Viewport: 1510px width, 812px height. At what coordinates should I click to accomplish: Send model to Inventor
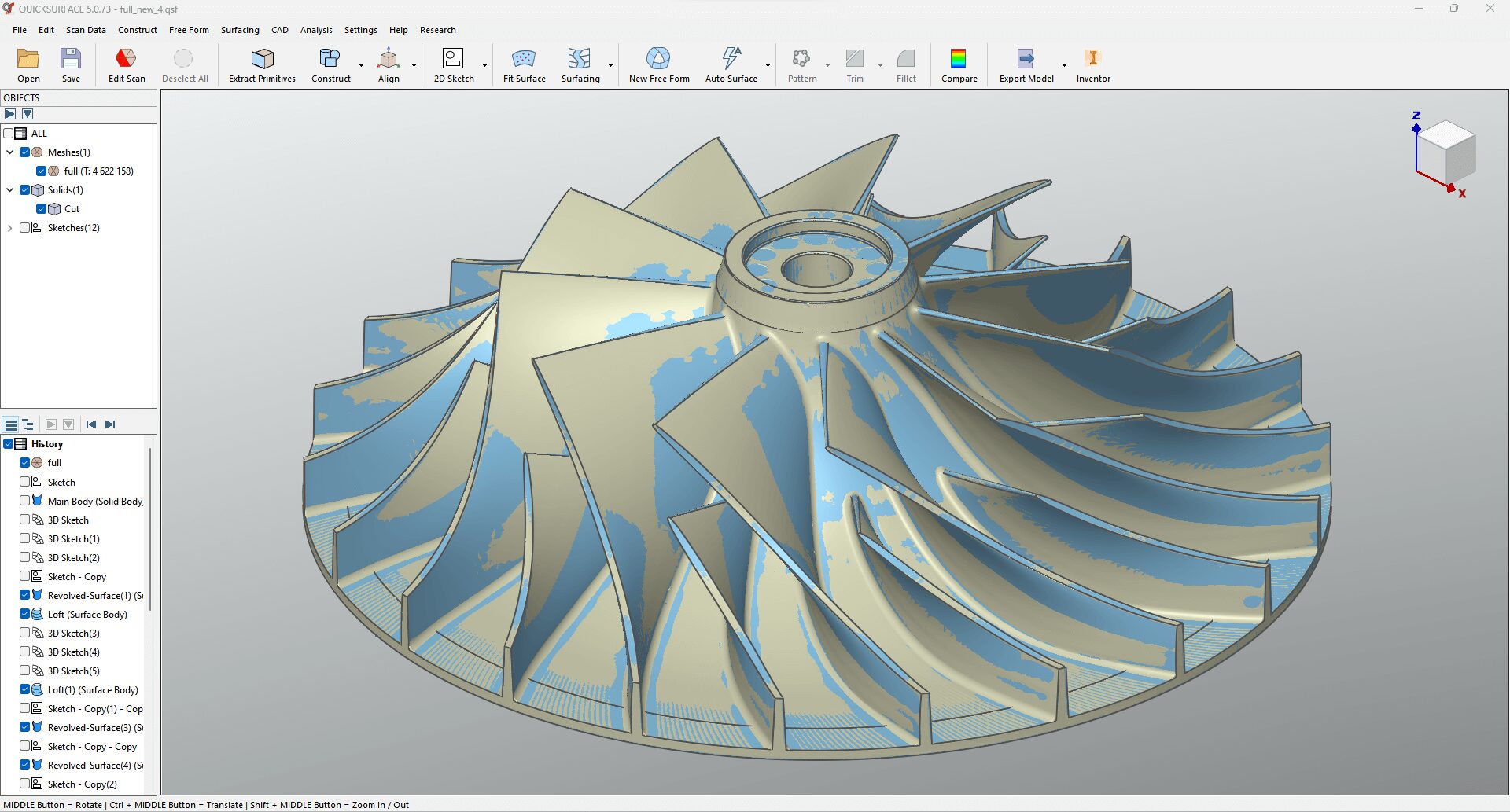pyautogui.click(x=1093, y=65)
